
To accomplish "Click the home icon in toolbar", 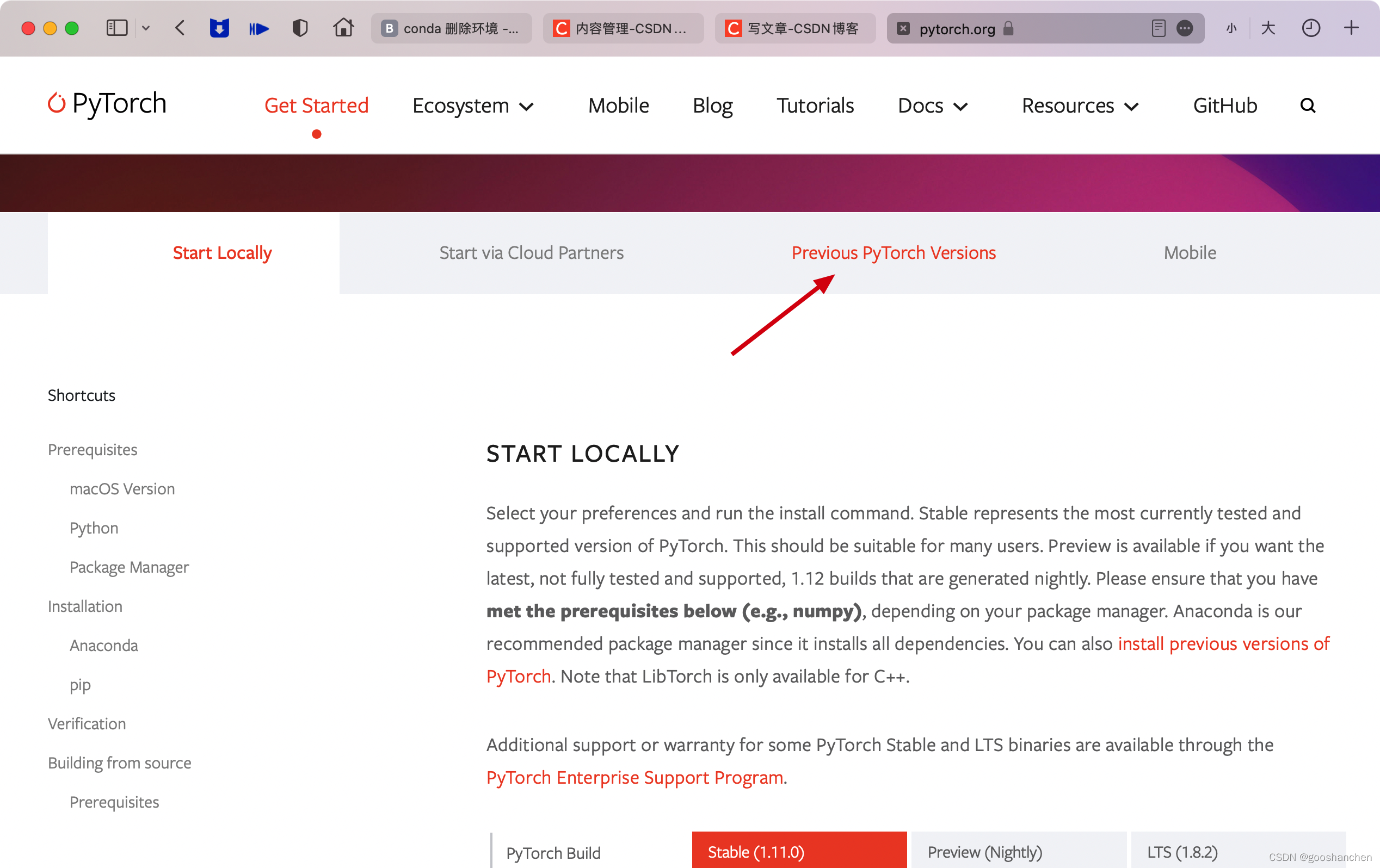I will tap(343, 27).
